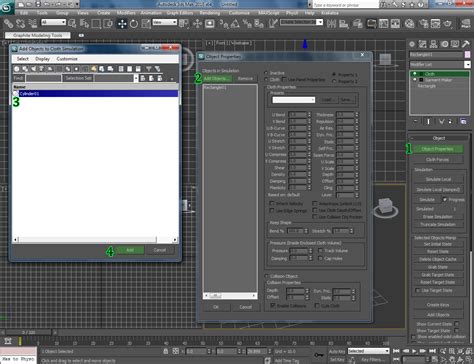Click the Pin Stack icon below modifier list
Screen dimensions: 474x364
[416, 122]
